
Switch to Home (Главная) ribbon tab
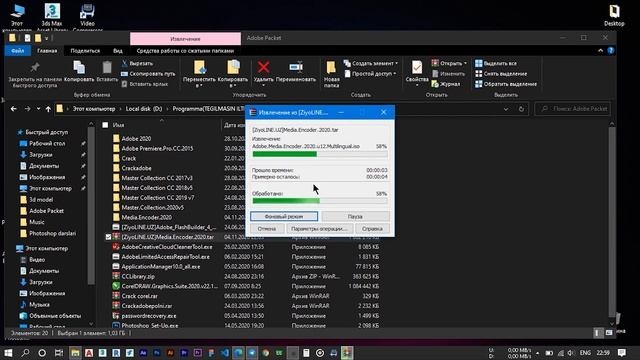(47, 51)
